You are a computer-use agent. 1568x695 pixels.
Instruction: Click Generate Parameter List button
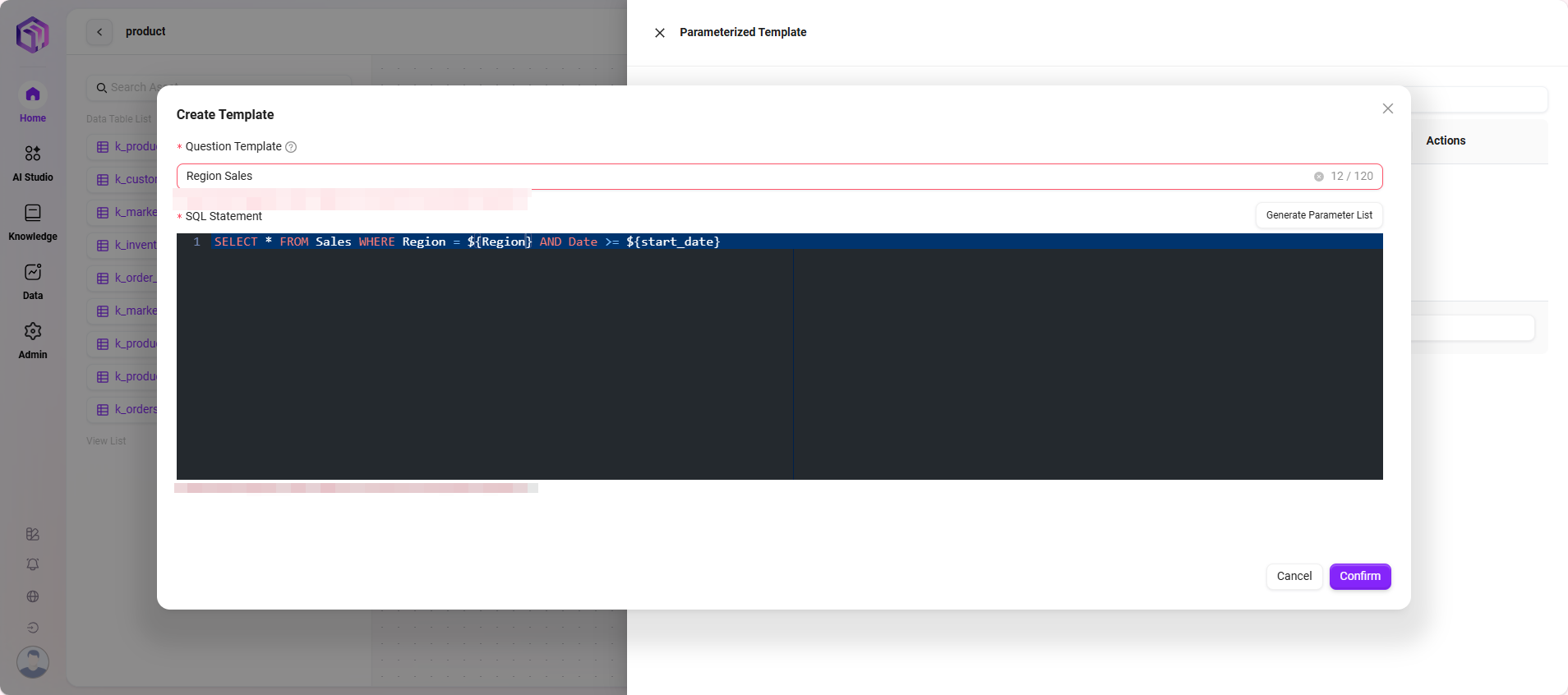[x=1318, y=215]
